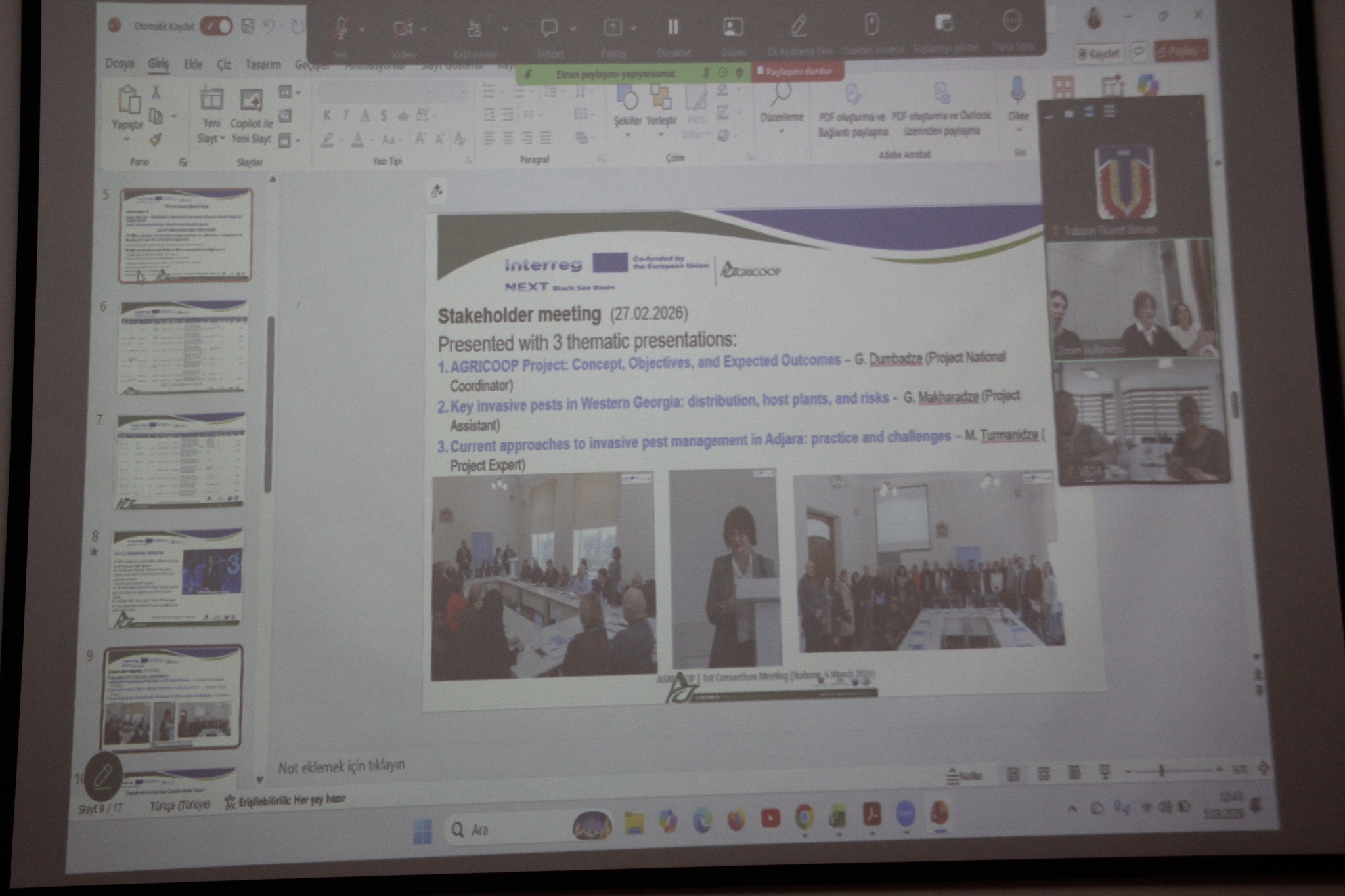The width and height of the screenshot is (1345, 896).
Task: Click Copilot ile Yeni Slayt icon
Action: tap(251, 100)
